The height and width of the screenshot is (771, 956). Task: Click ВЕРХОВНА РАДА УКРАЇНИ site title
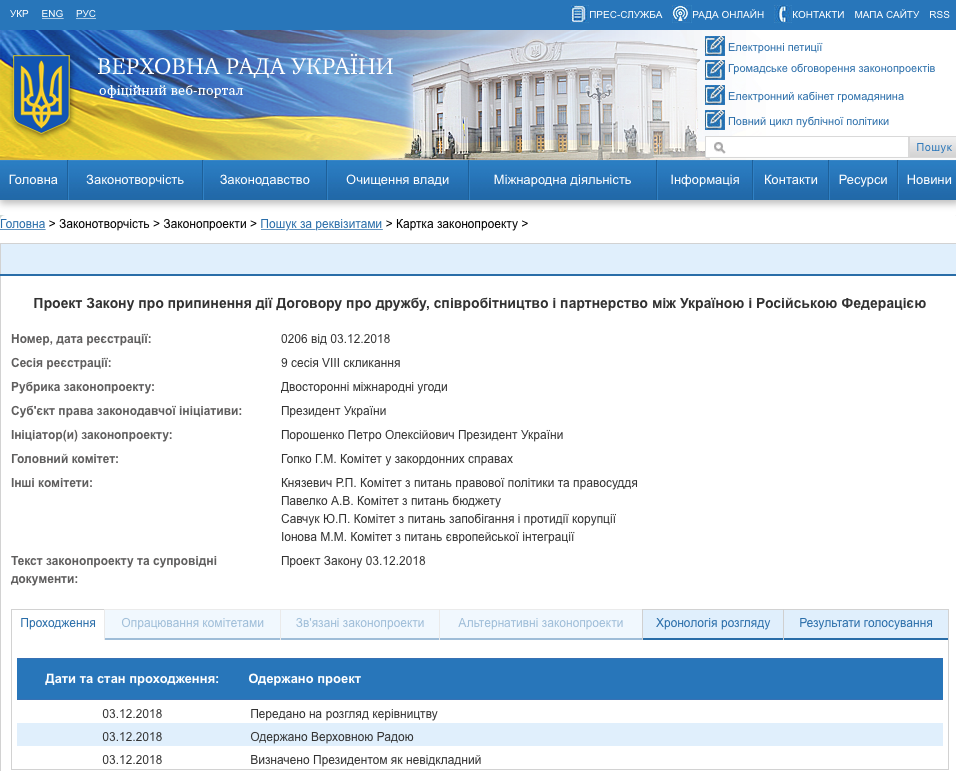point(245,66)
